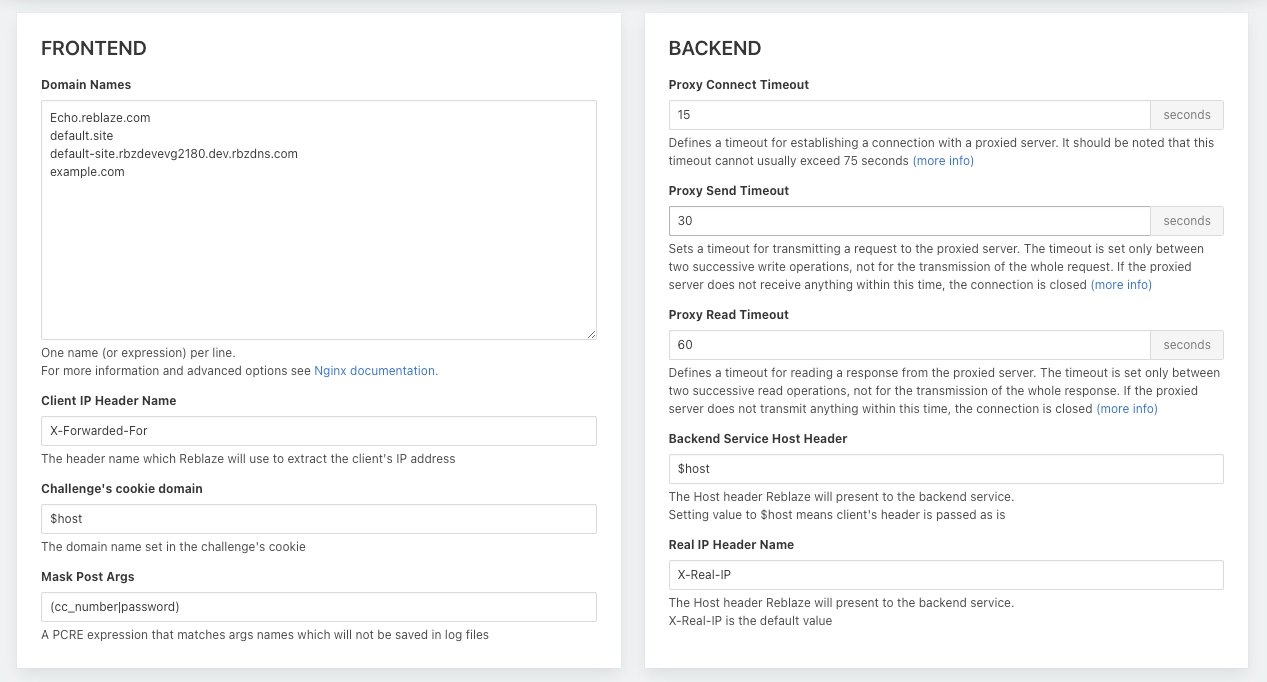Click the seconds label next to Proxy Send Timeout
The height and width of the screenshot is (682, 1267).
point(1187,221)
